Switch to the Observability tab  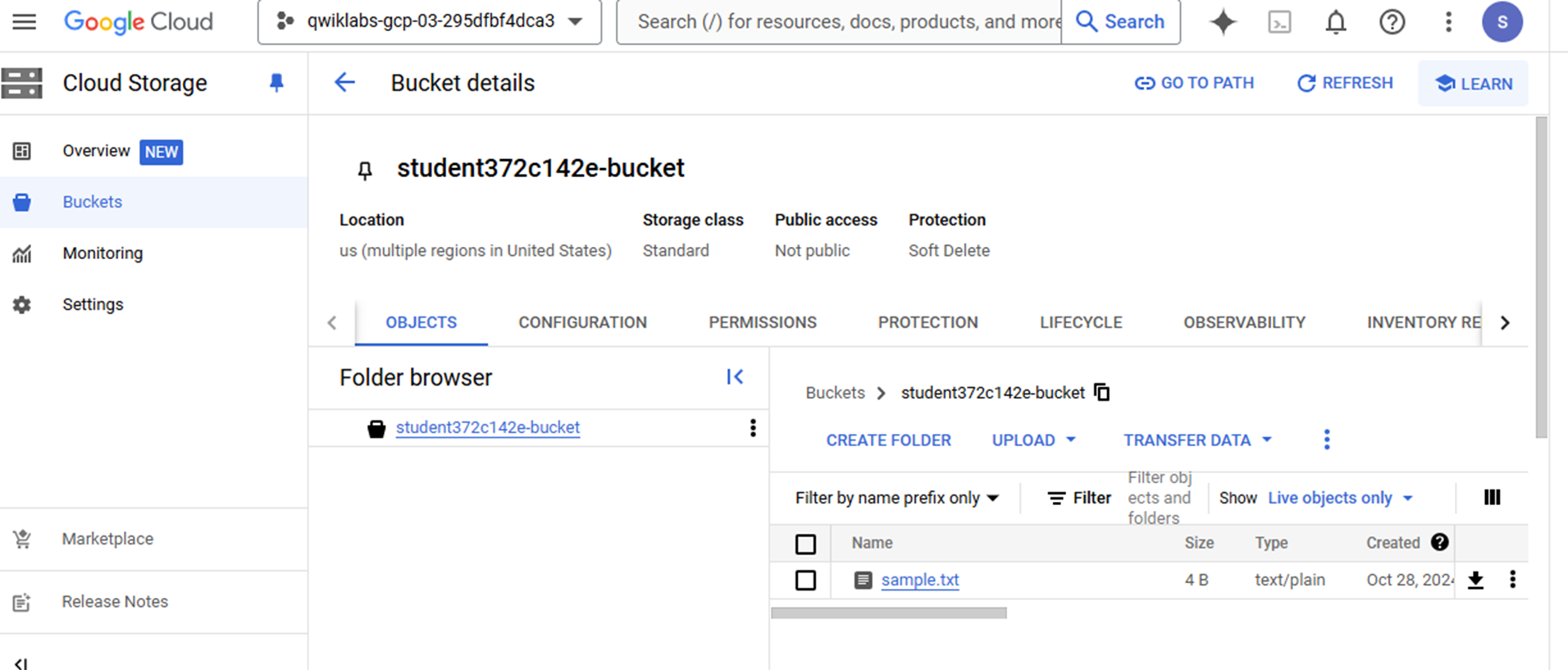tap(1244, 322)
